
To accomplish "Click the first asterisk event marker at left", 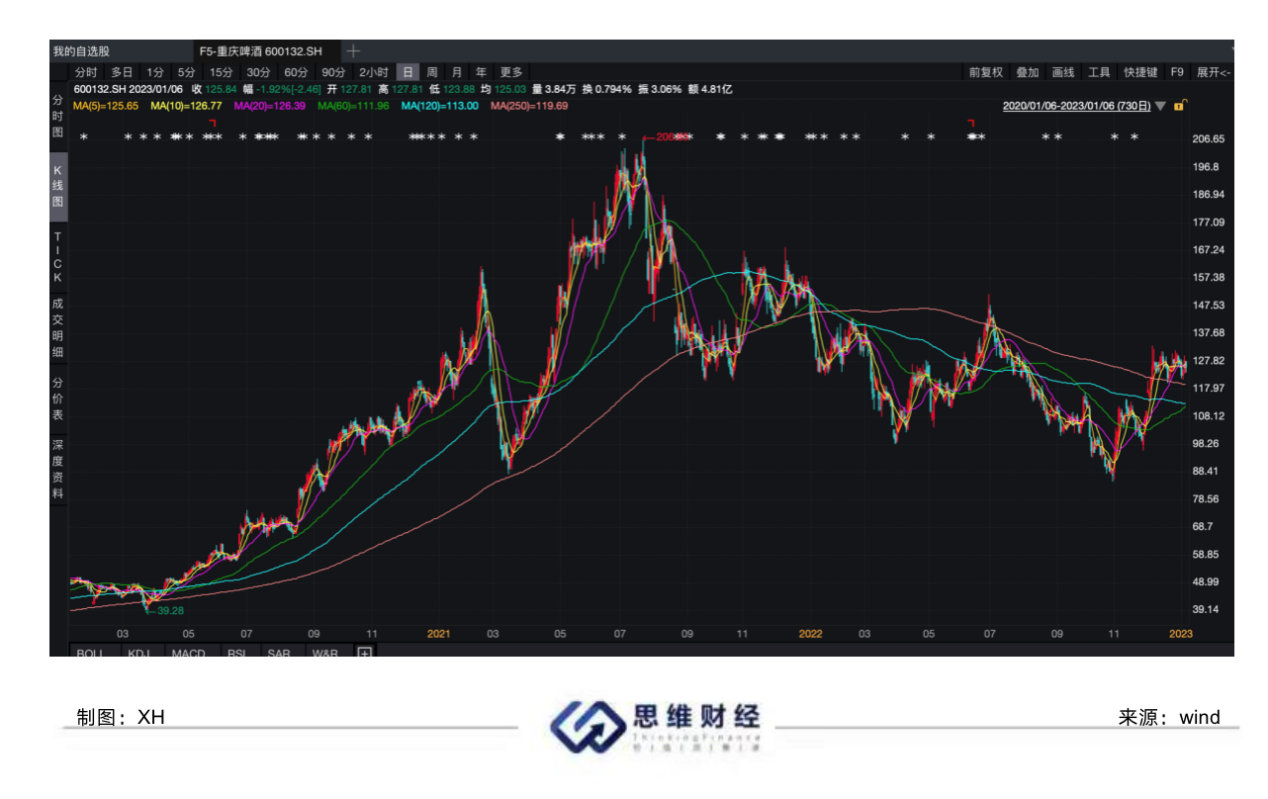I will tap(84, 138).
